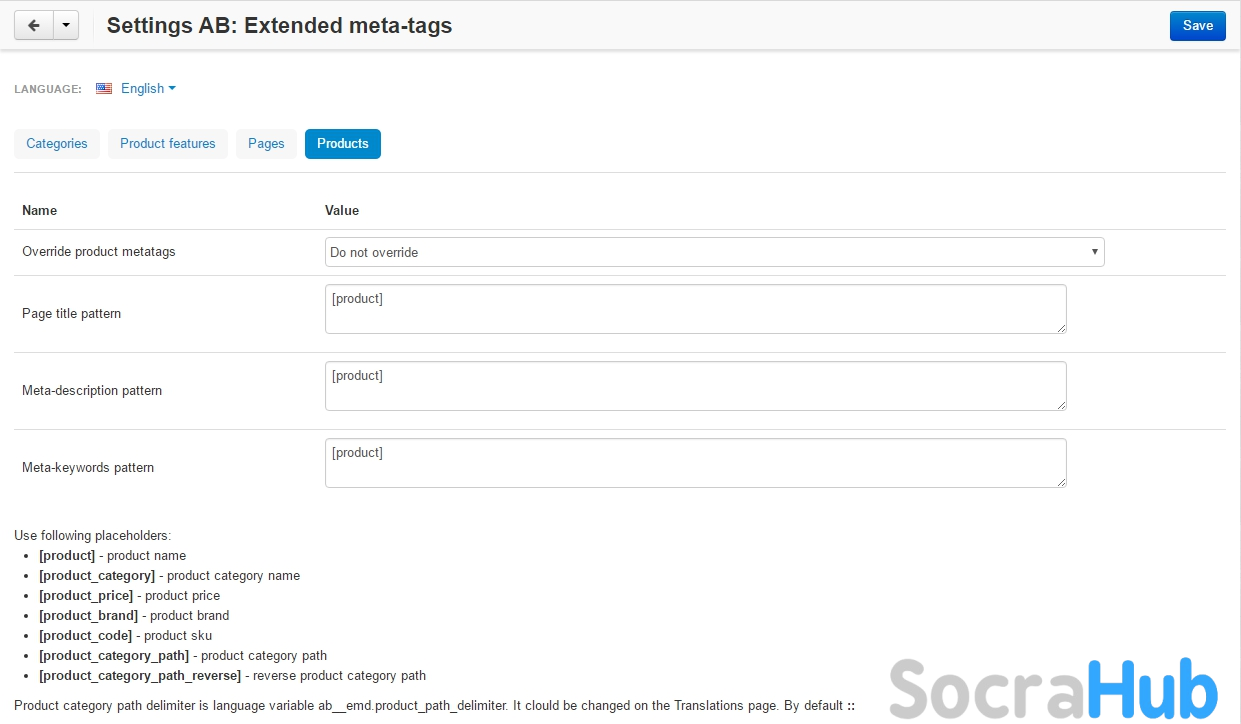The width and height of the screenshot is (1241, 724).
Task: Click the Name column header
Action: coord(40,211)
